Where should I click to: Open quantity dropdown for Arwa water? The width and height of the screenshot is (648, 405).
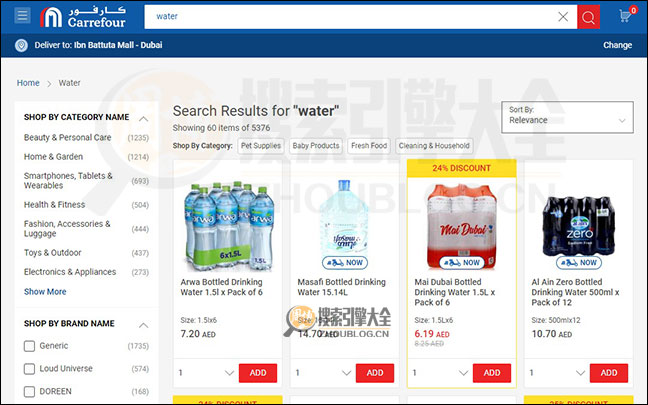(x=206, y=373)
